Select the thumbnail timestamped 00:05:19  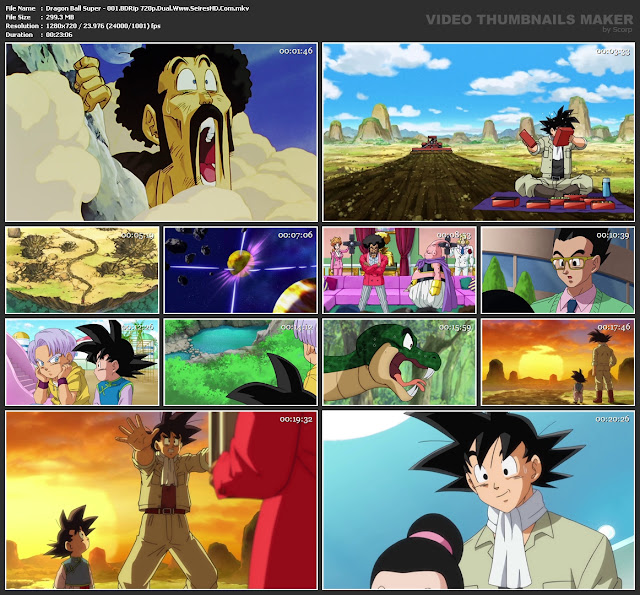point(82,270)
